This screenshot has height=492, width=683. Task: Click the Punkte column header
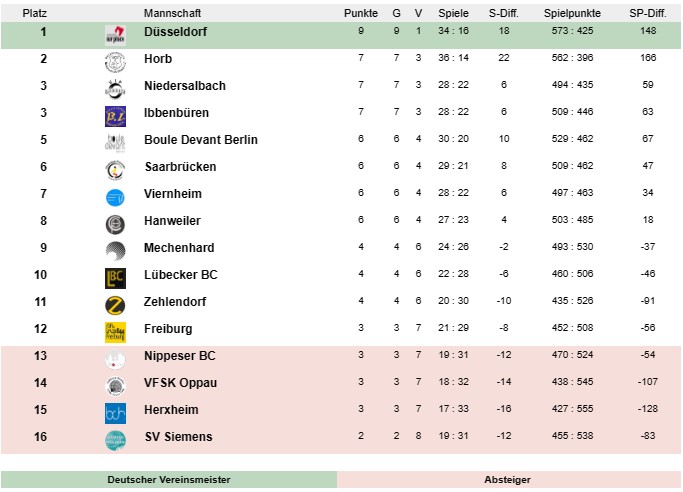point(361,13)
